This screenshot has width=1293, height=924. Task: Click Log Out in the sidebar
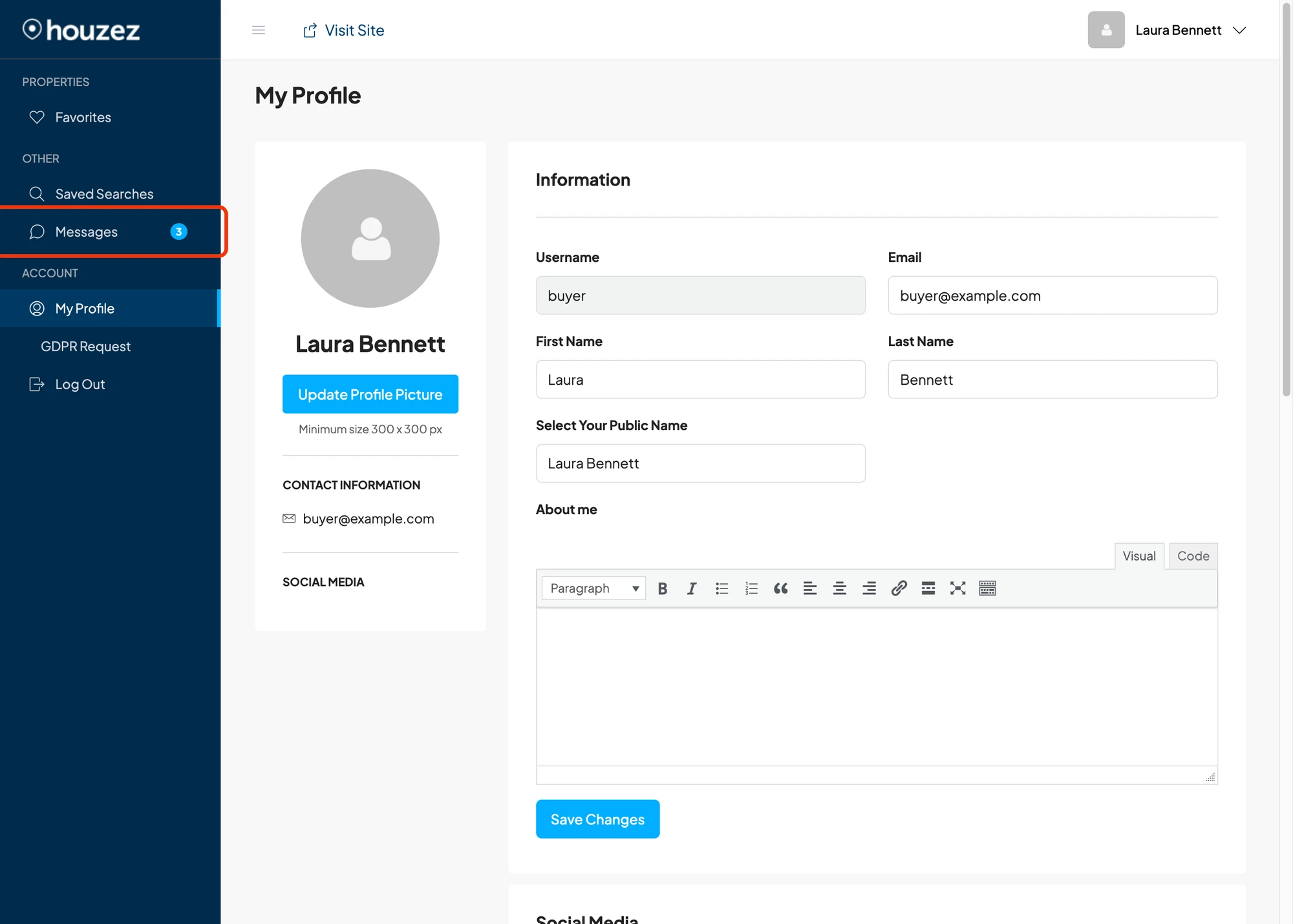pos(110,384)
